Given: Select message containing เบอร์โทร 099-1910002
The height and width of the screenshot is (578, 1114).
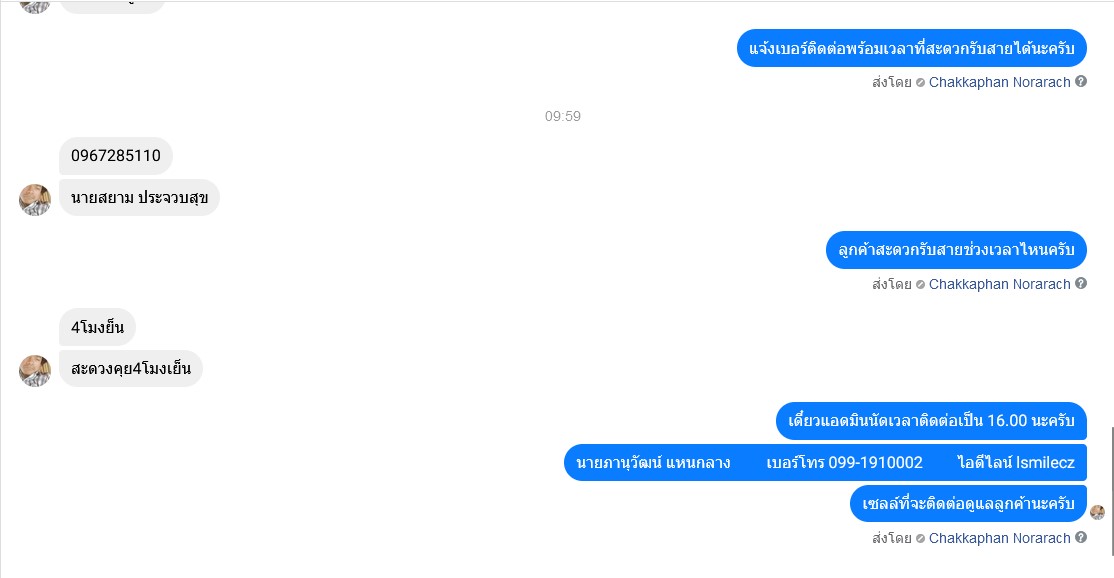Looking at the screenshot, I should pos(826,462).
